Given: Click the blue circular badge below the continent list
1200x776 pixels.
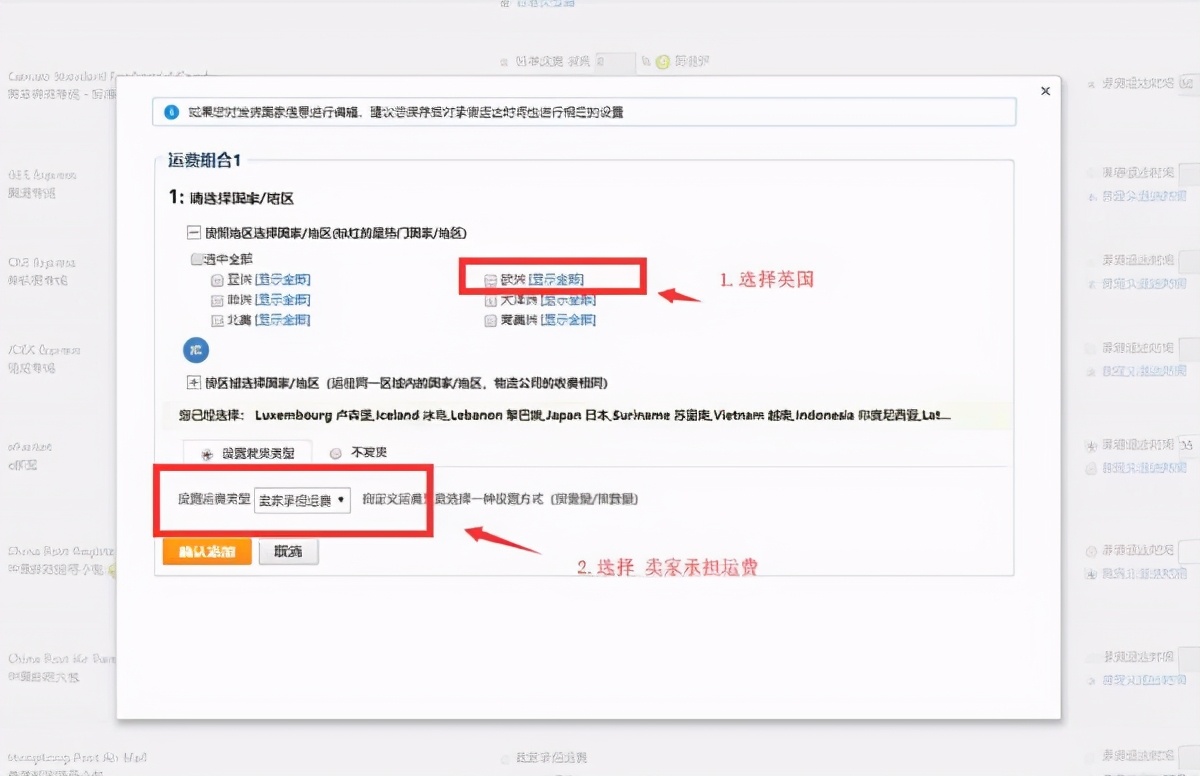Looking at the screenshot, I should pyautogui.click(x=196, y=350).
